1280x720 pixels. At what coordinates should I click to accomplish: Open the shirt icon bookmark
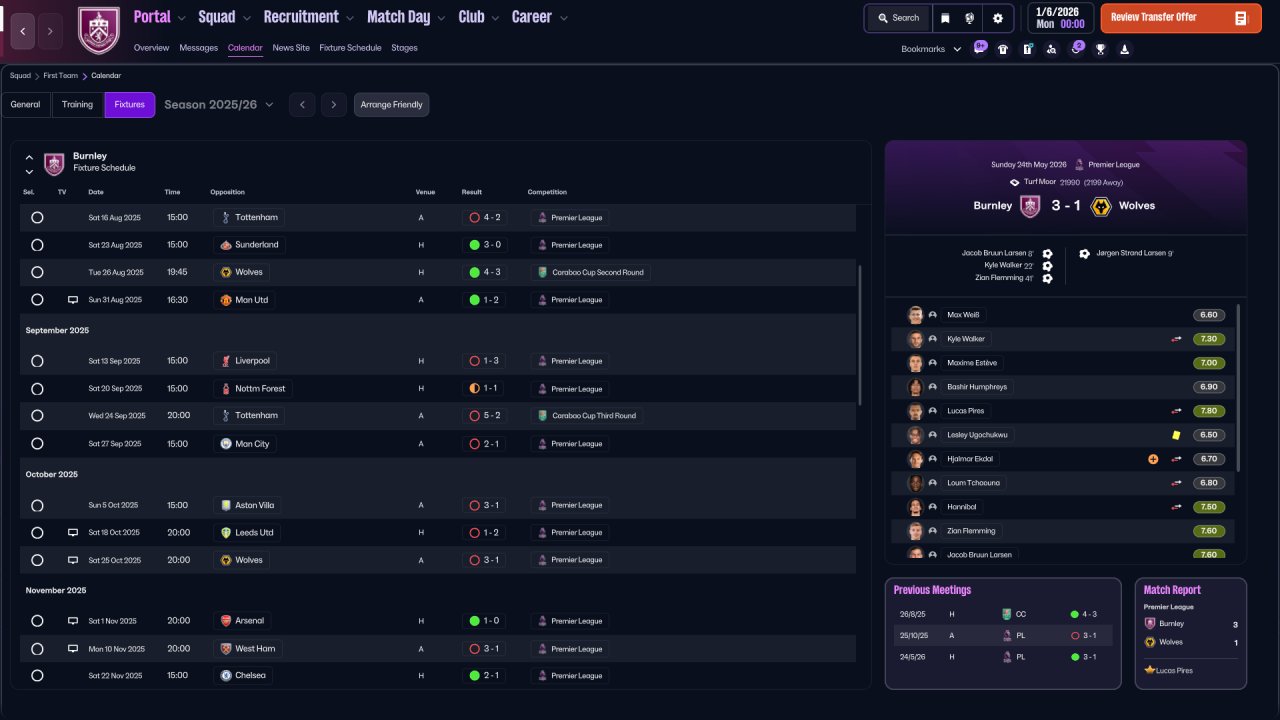coord(1003,49)
